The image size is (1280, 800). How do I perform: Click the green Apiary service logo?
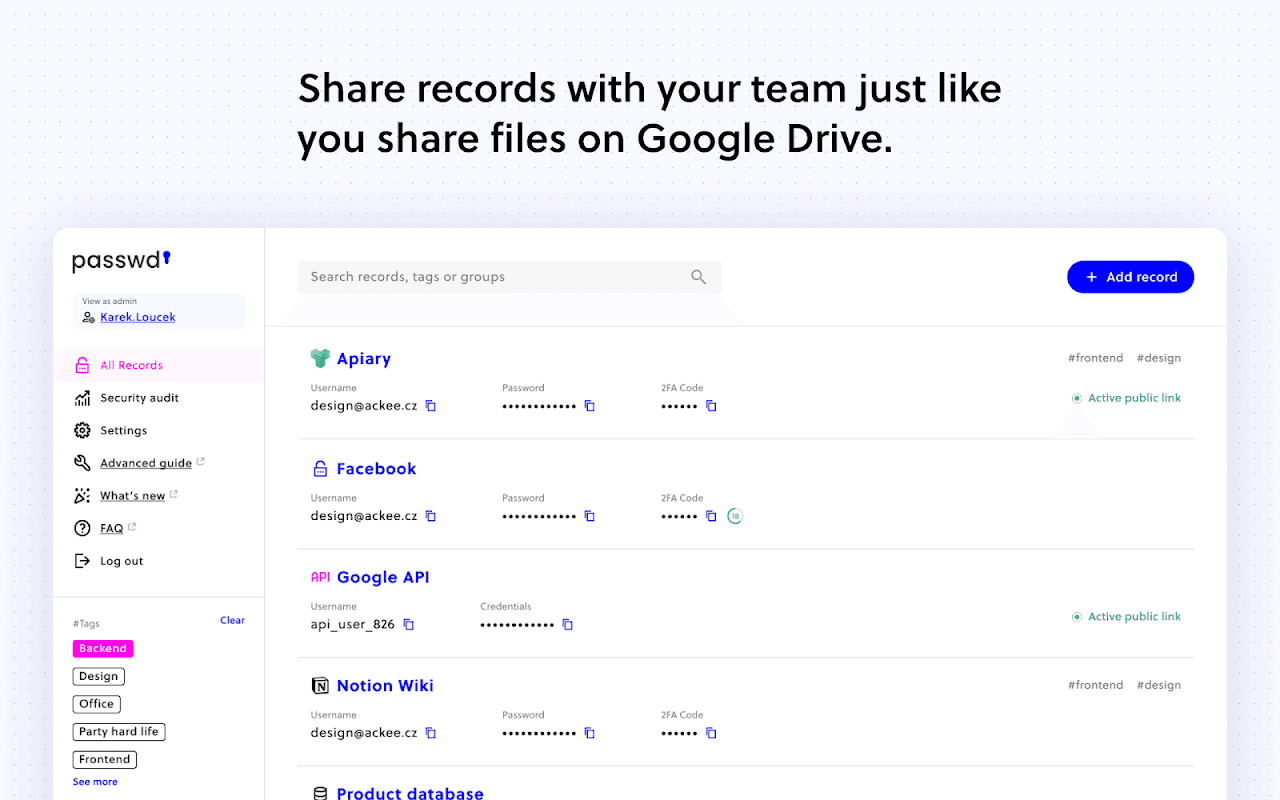319,357
